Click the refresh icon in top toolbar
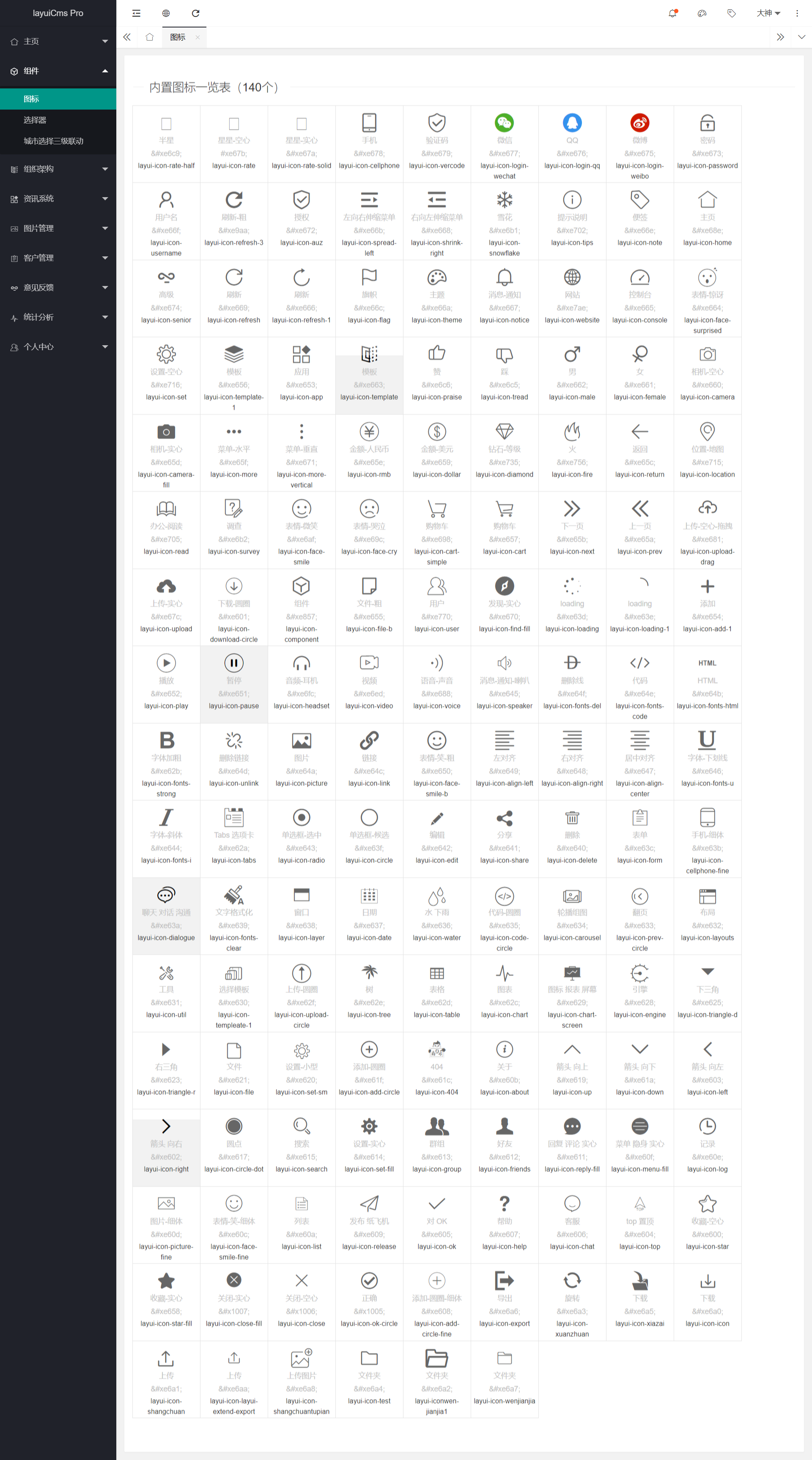The height and width of the screenshot is (1460, 812). pyautogui.click(x=195, y=13)
